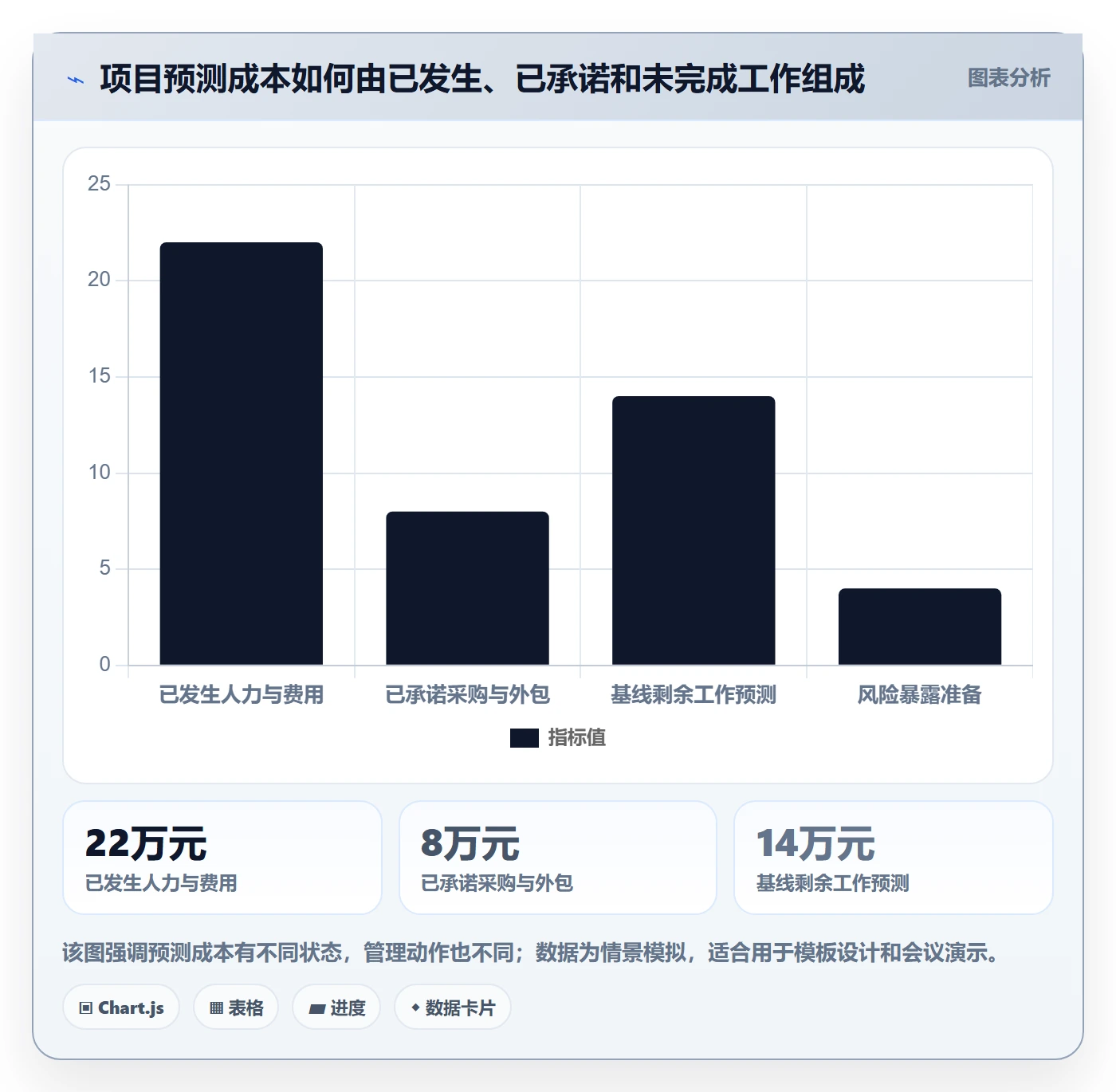The image size is (1116, 1092).
Task: Click the x-axis label 基线剩余工作预测
Action: (694, 695)
